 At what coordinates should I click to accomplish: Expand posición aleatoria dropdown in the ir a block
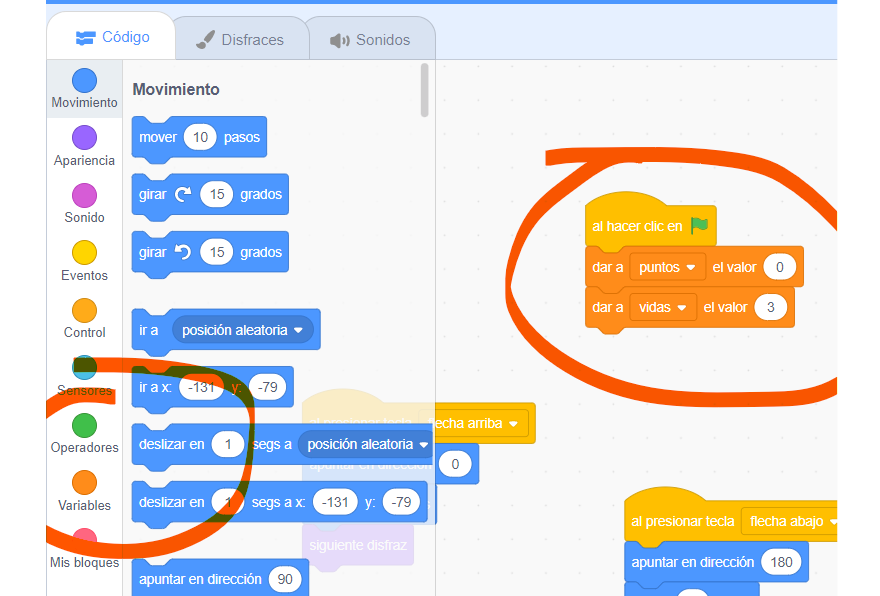(242, 330)
